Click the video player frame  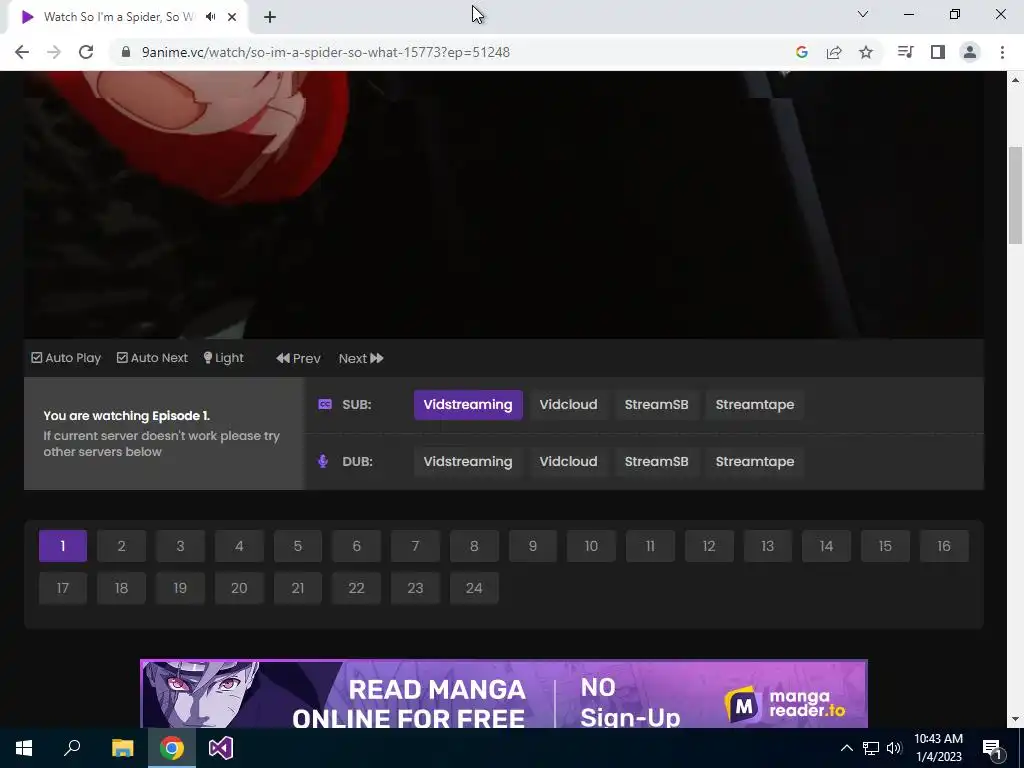(504, 205)
